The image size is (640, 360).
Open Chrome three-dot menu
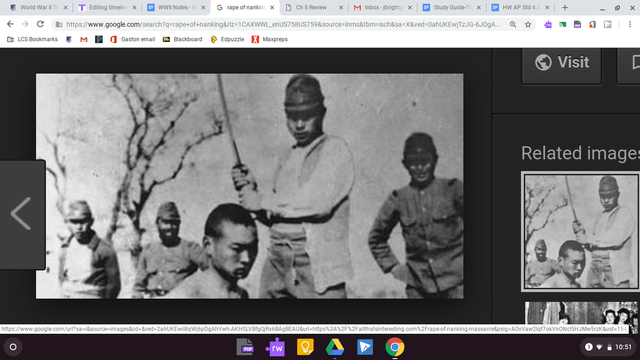[x=630, y=24]
